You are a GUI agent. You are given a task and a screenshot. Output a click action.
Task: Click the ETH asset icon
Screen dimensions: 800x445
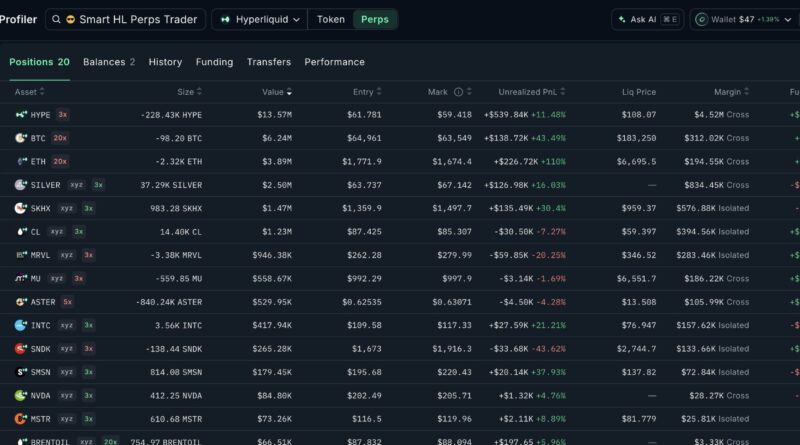22,161
